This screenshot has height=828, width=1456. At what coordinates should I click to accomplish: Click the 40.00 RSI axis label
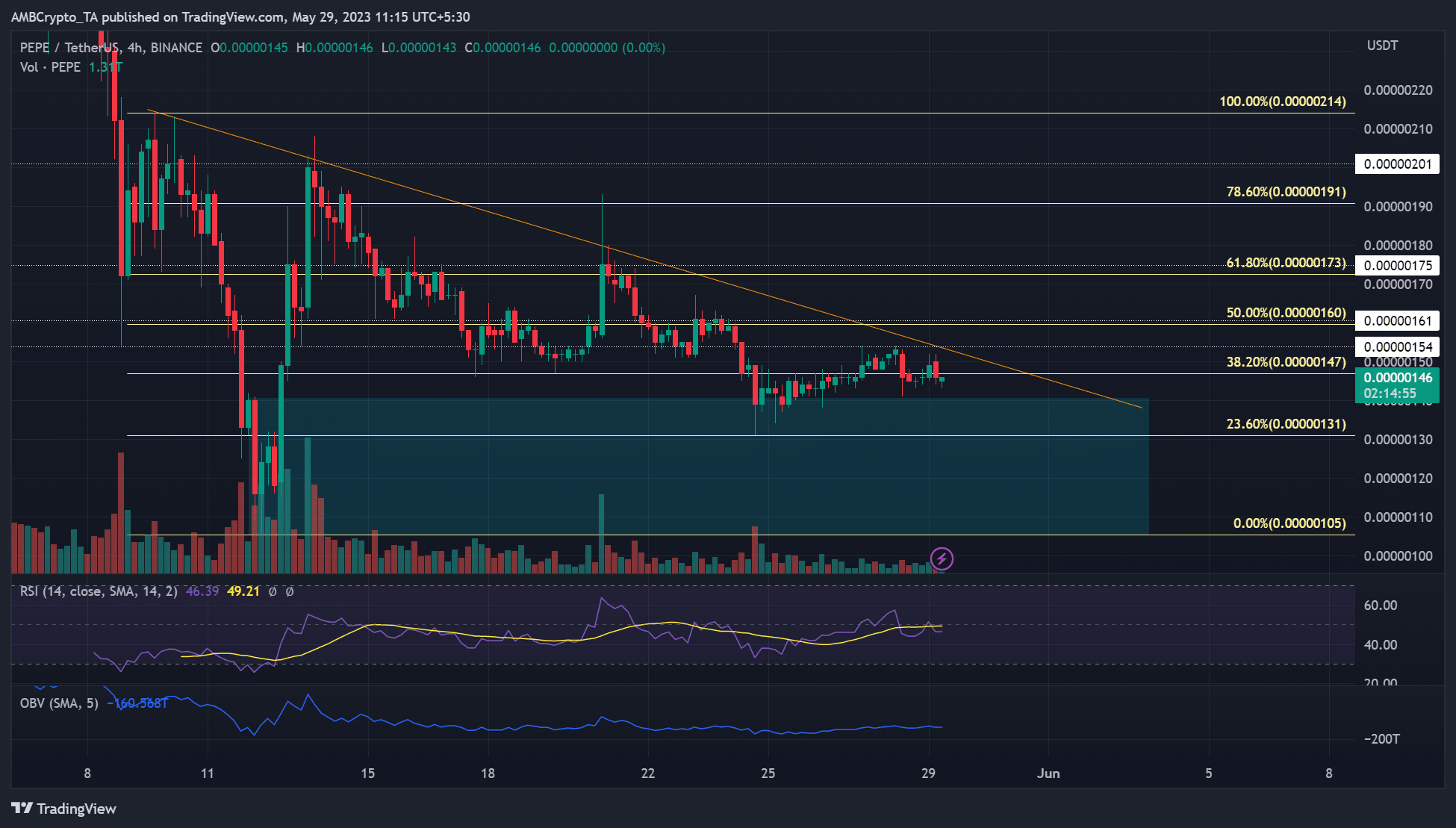coord(1381,645)
